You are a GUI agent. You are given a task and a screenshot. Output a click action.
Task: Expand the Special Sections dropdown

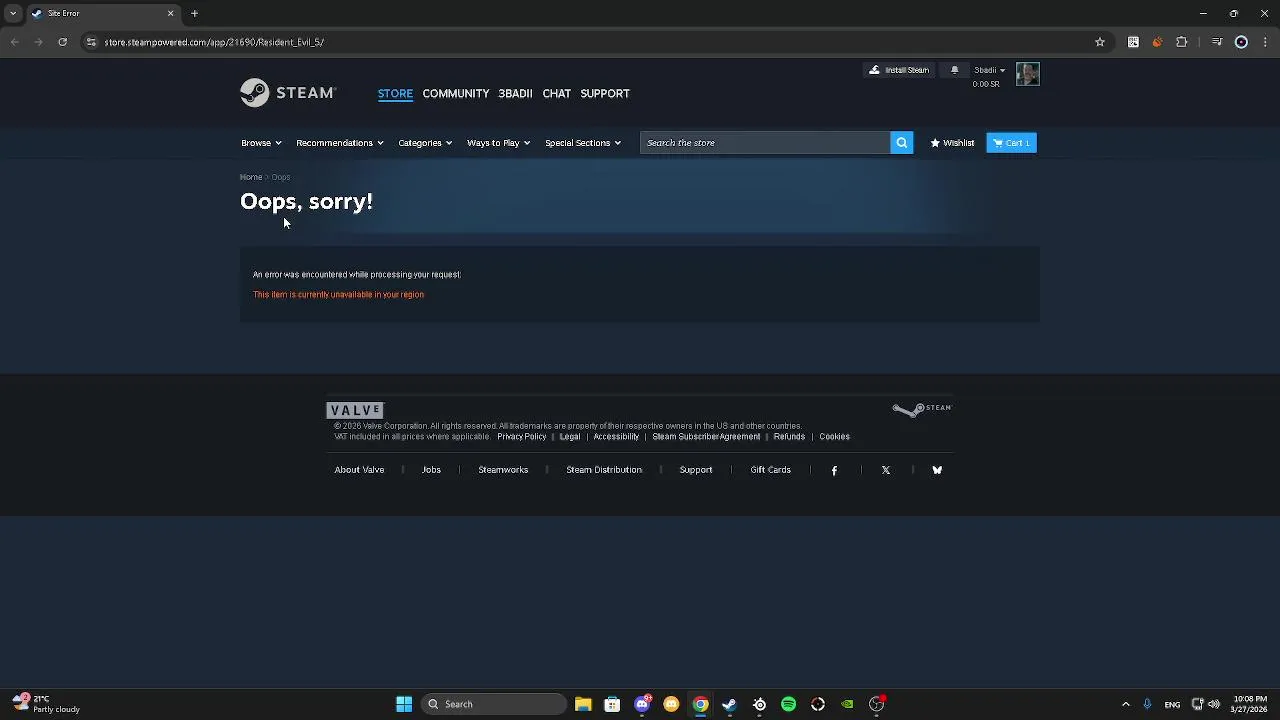tap(583, 143)
